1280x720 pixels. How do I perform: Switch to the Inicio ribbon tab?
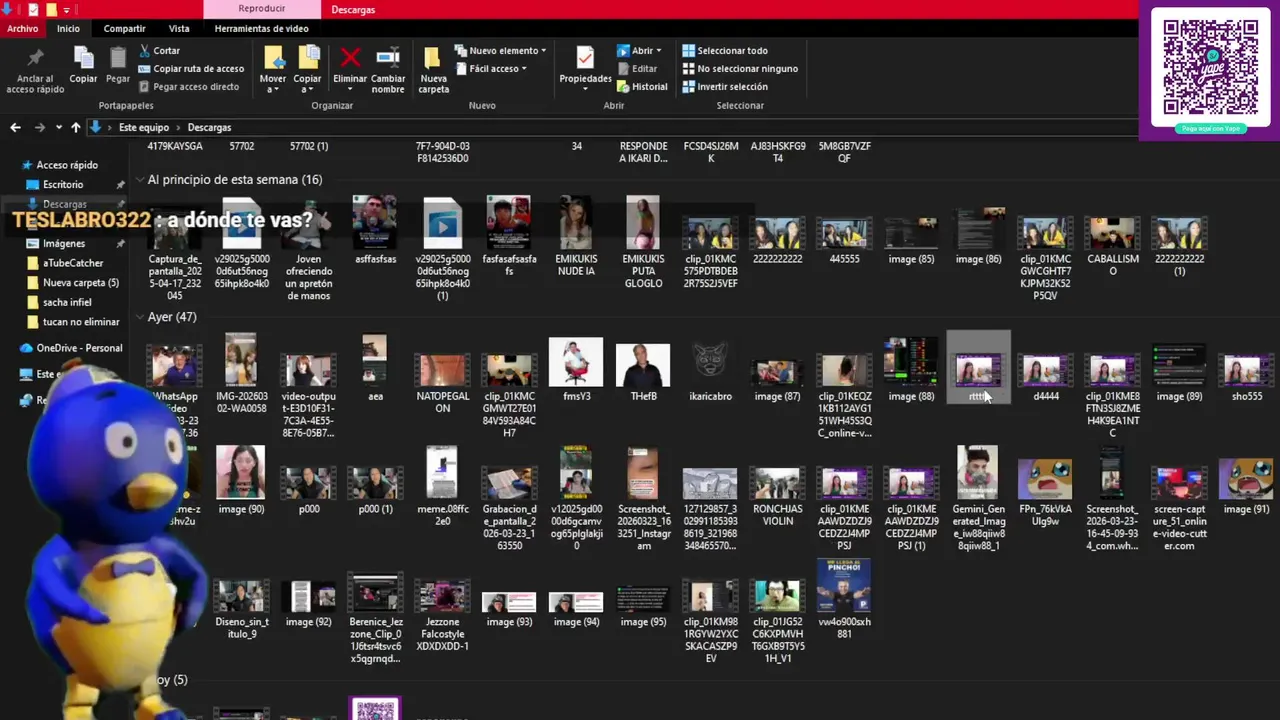click(68, 28)
